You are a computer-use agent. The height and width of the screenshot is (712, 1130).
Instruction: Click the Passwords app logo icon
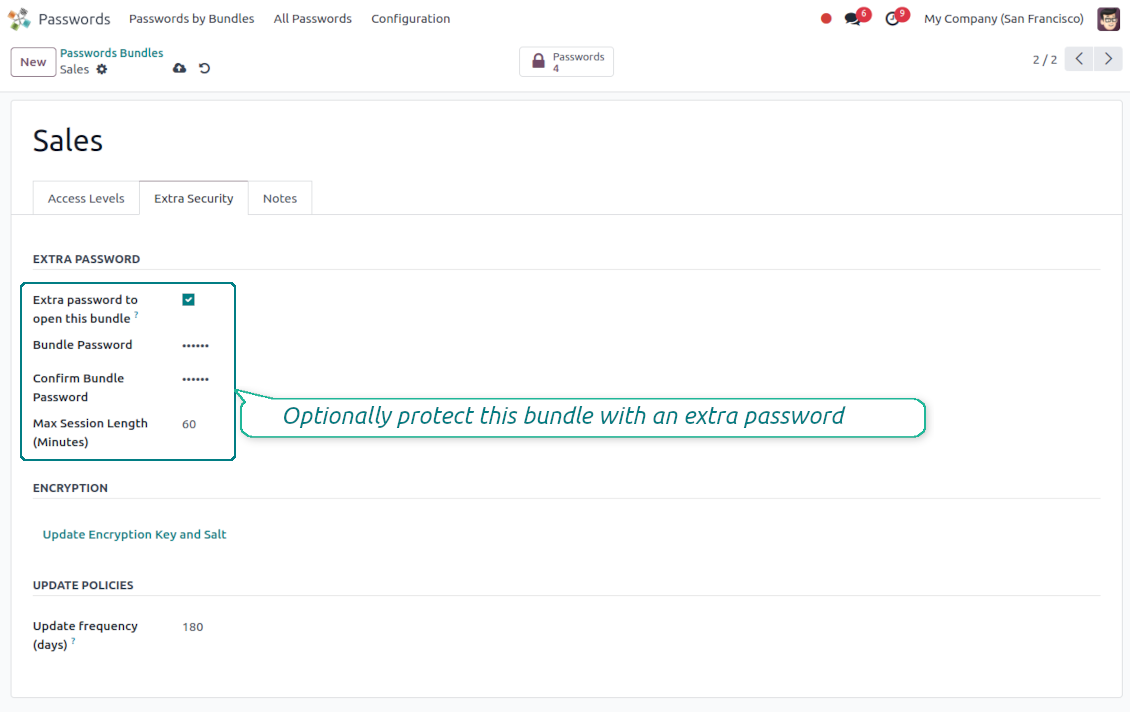coord(19,19)
